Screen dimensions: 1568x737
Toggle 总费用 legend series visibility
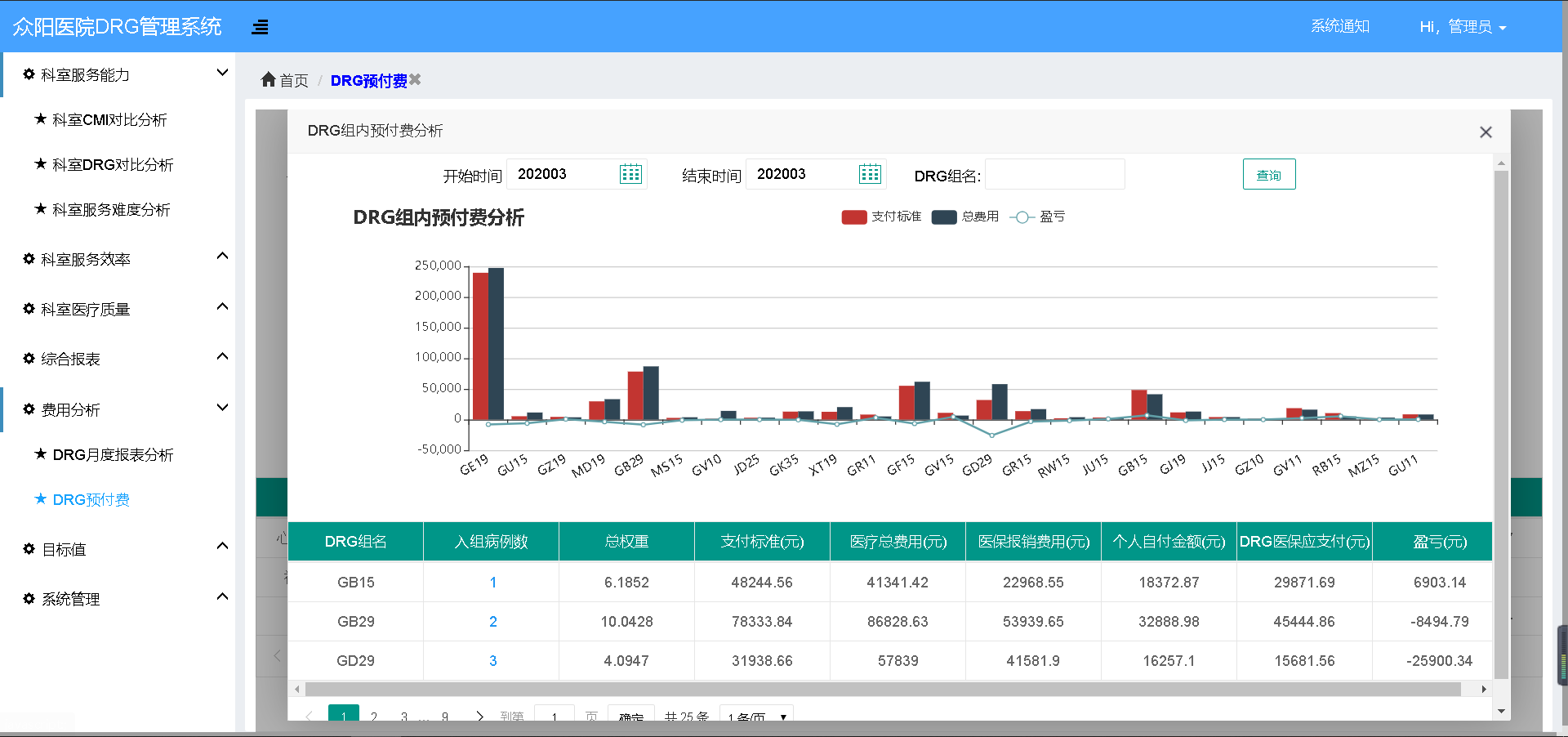pyautogui.click(x=965, y=217)
